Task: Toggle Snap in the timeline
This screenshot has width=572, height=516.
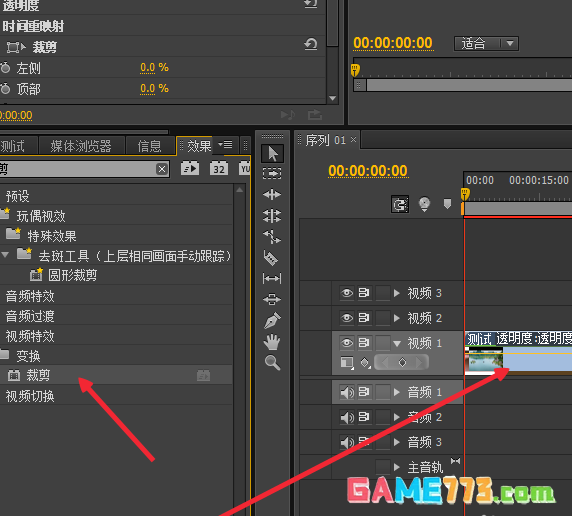Action: pyautogui.click(x=400, y=204)
